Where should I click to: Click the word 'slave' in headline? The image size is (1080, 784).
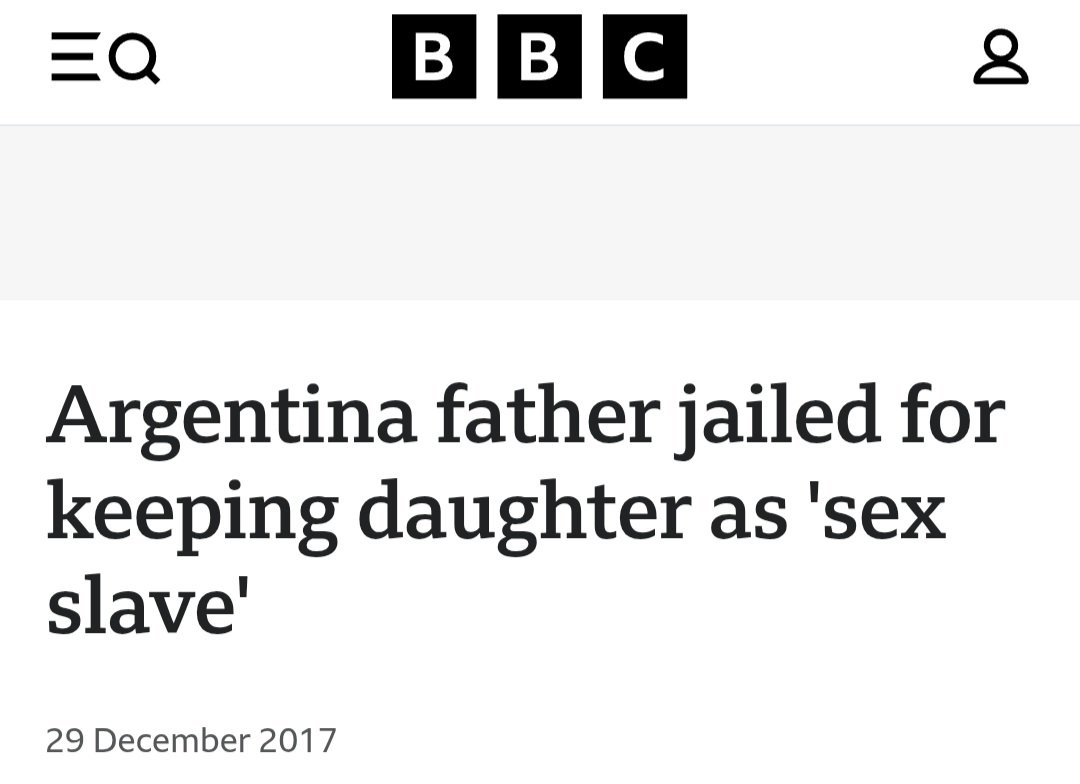[x=145, y=606]
